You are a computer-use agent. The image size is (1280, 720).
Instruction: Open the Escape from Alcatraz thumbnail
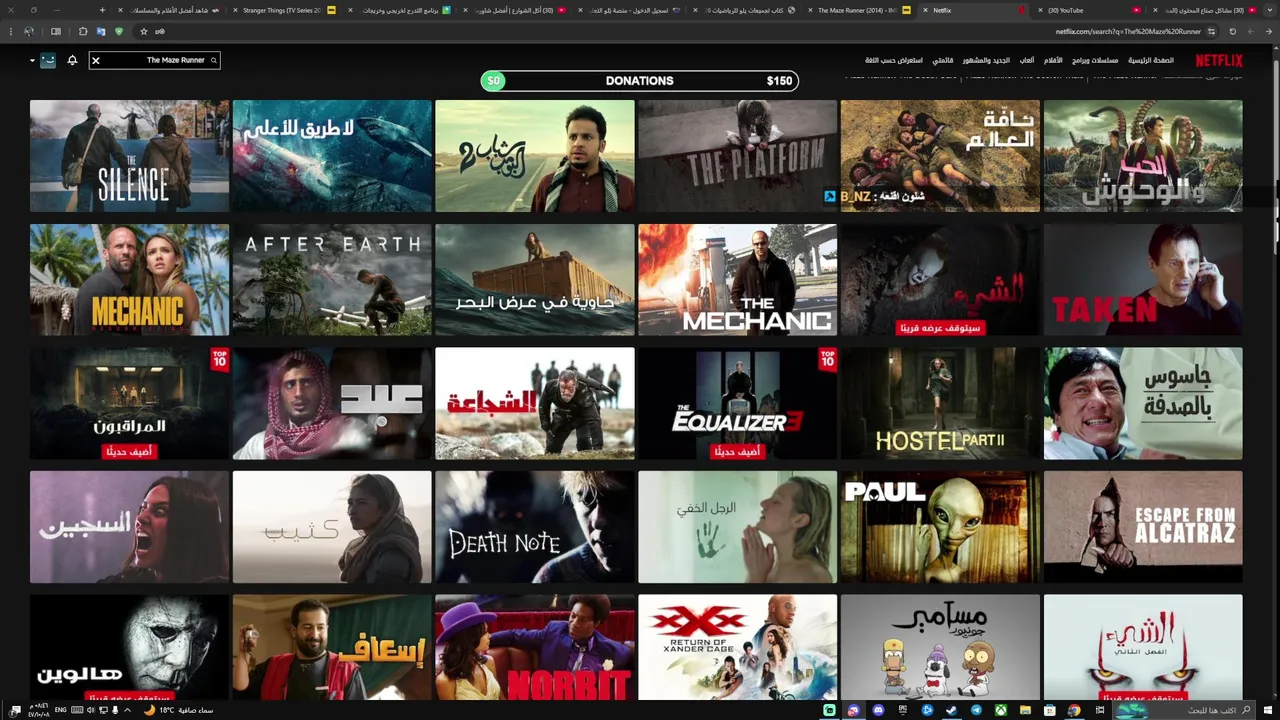(x=1143, y=527)
